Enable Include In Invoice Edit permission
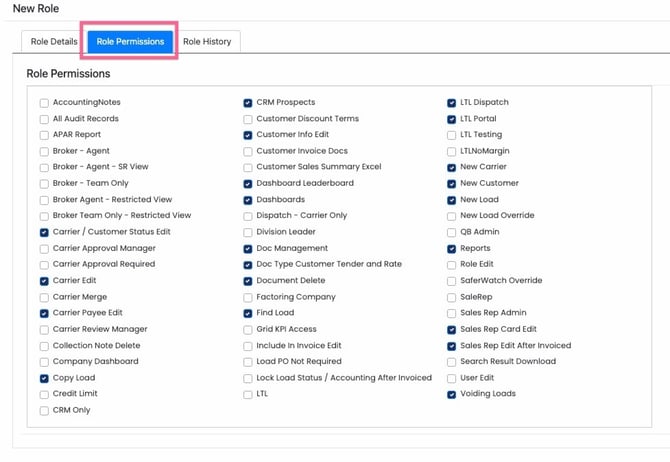Viewport: 670px width, 462px height. [248, 346]
